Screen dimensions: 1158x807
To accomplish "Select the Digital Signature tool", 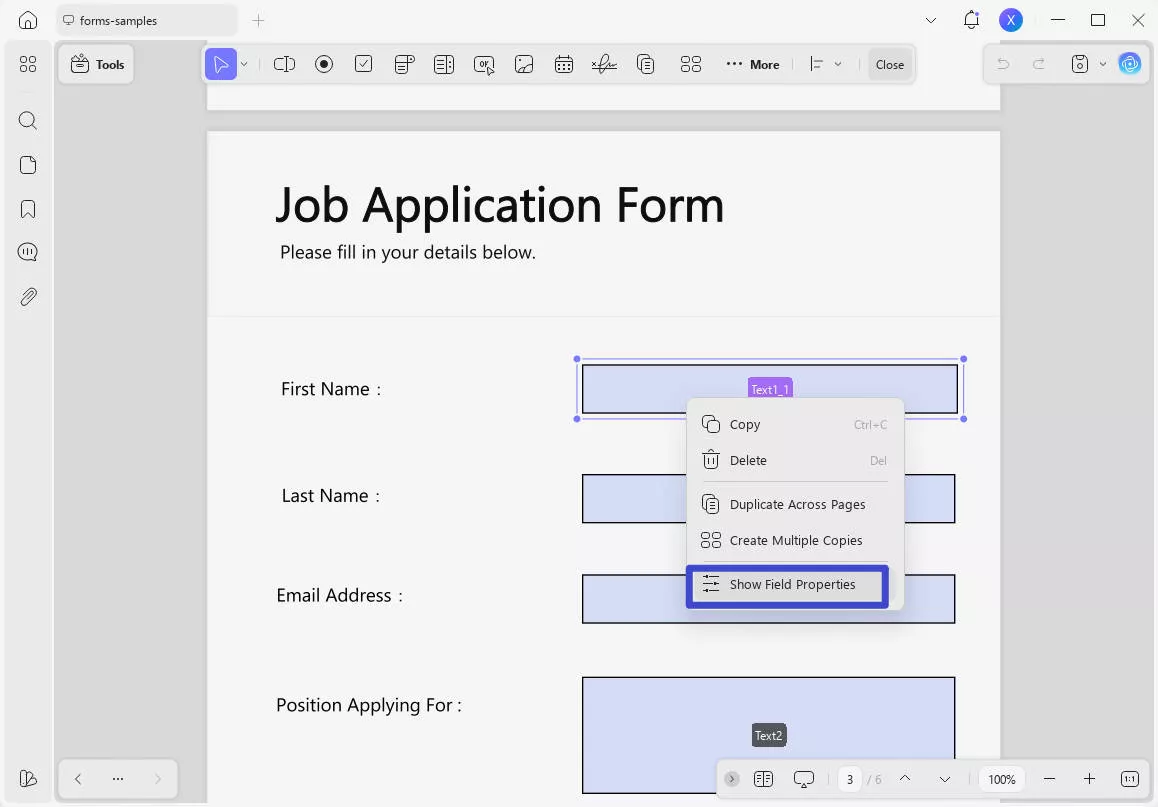I will (604, 63).
